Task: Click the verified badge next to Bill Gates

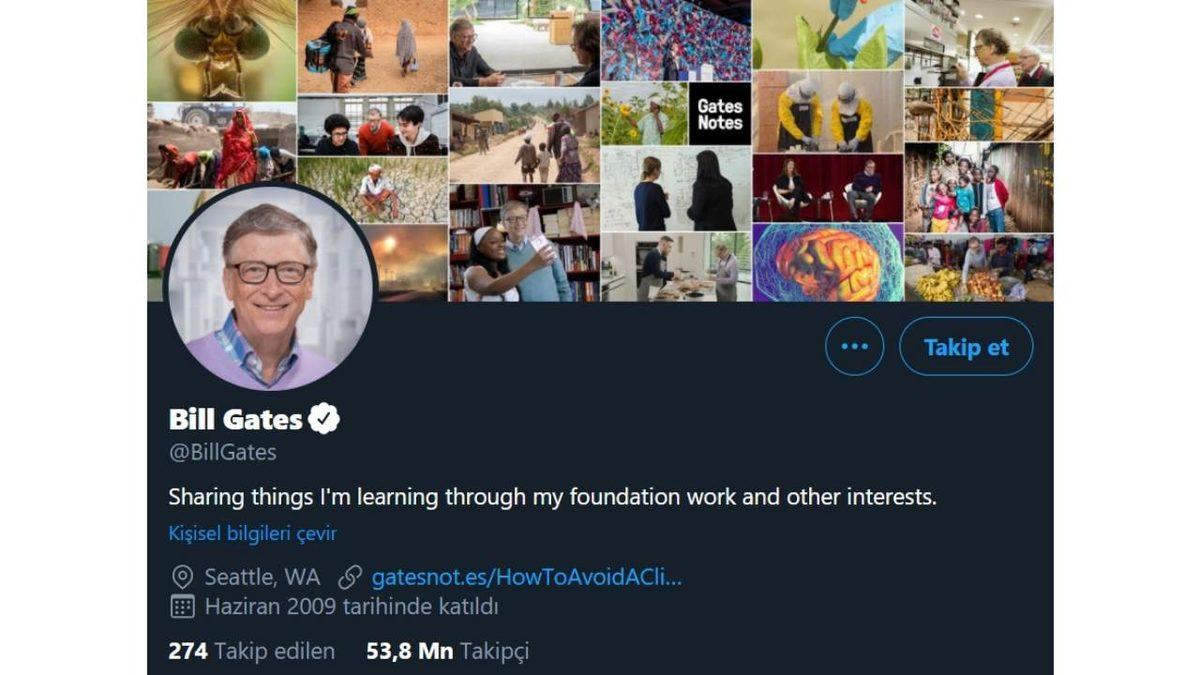Action: pyautogui.click(x=325, y=417)
